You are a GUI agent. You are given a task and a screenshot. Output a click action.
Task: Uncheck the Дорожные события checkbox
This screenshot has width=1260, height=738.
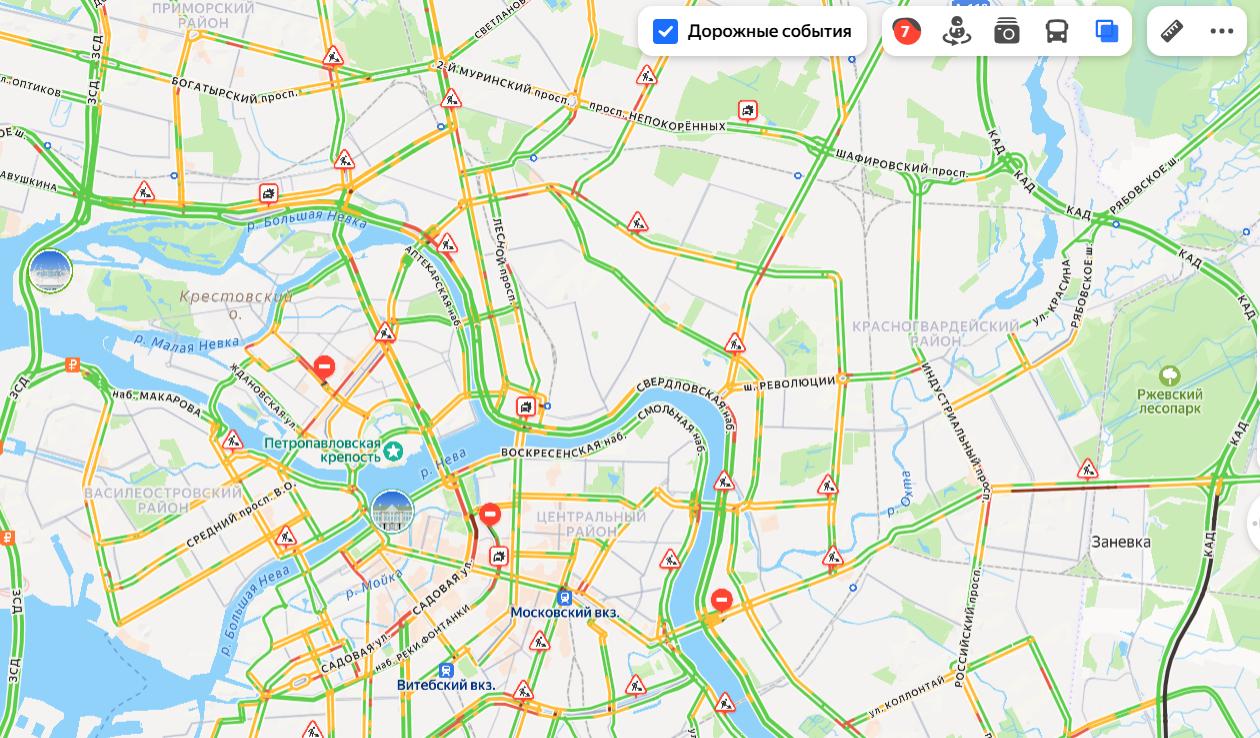coord(665,31)
